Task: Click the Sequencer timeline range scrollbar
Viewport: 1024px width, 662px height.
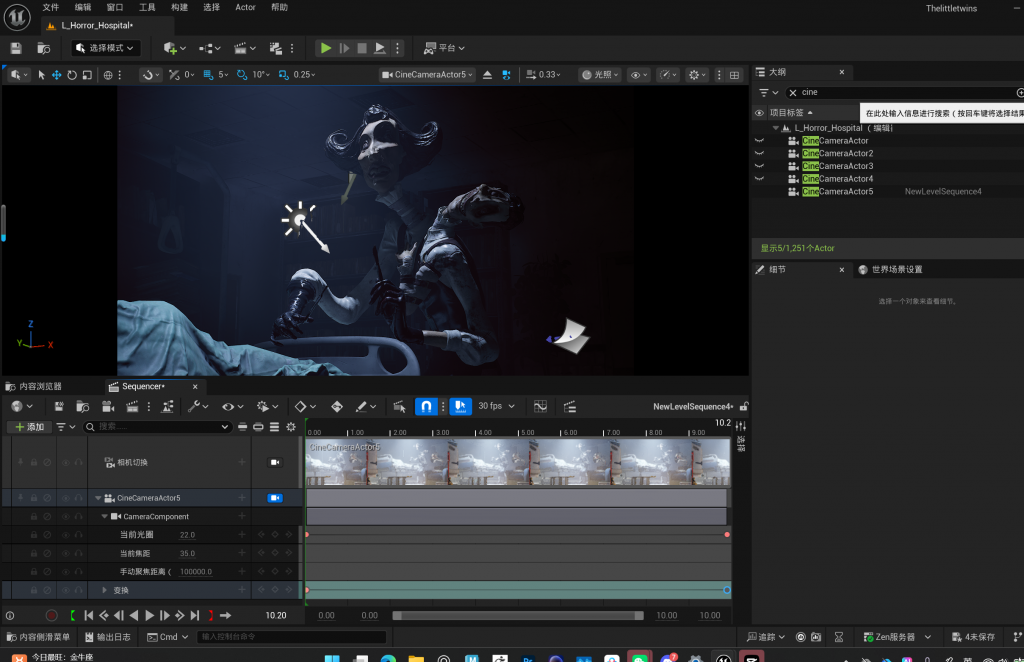Action: [x=518, y=616]
